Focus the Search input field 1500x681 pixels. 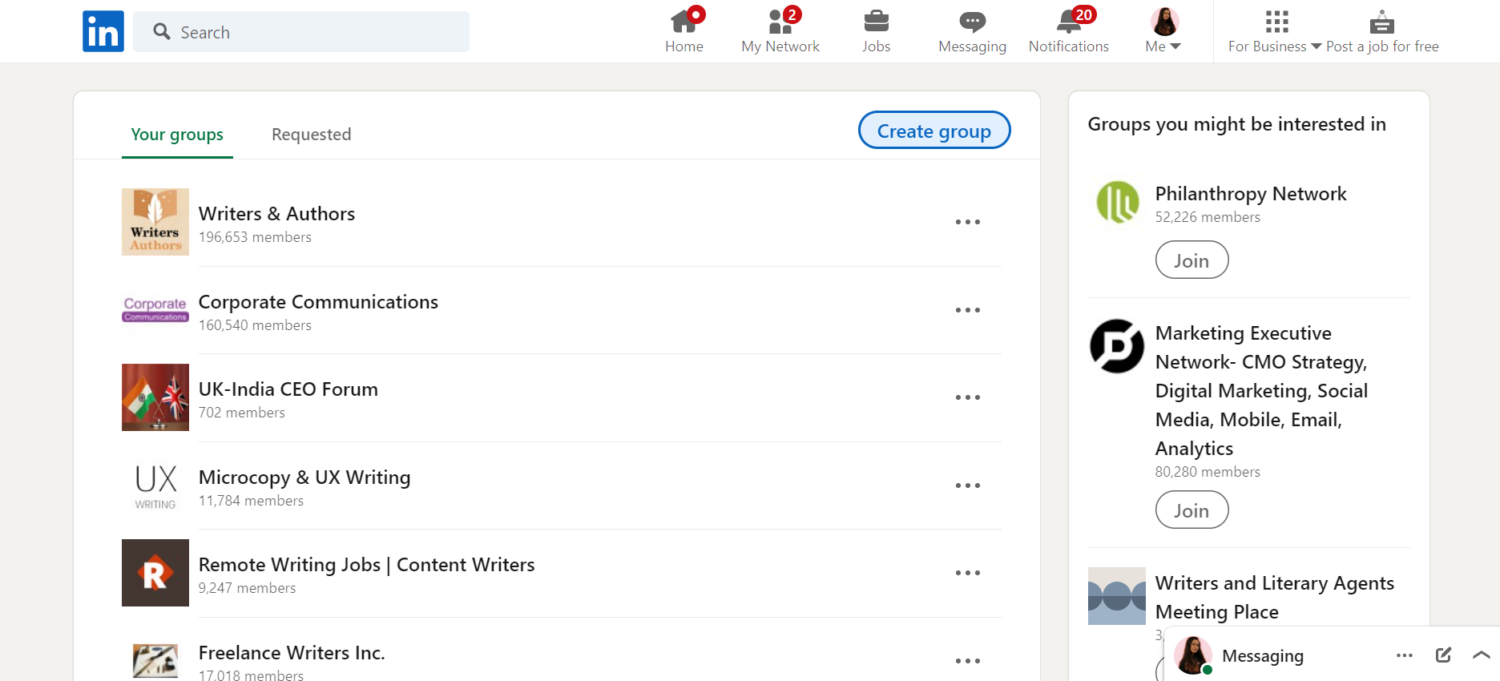pyautogui.click(x=301, y=32)
